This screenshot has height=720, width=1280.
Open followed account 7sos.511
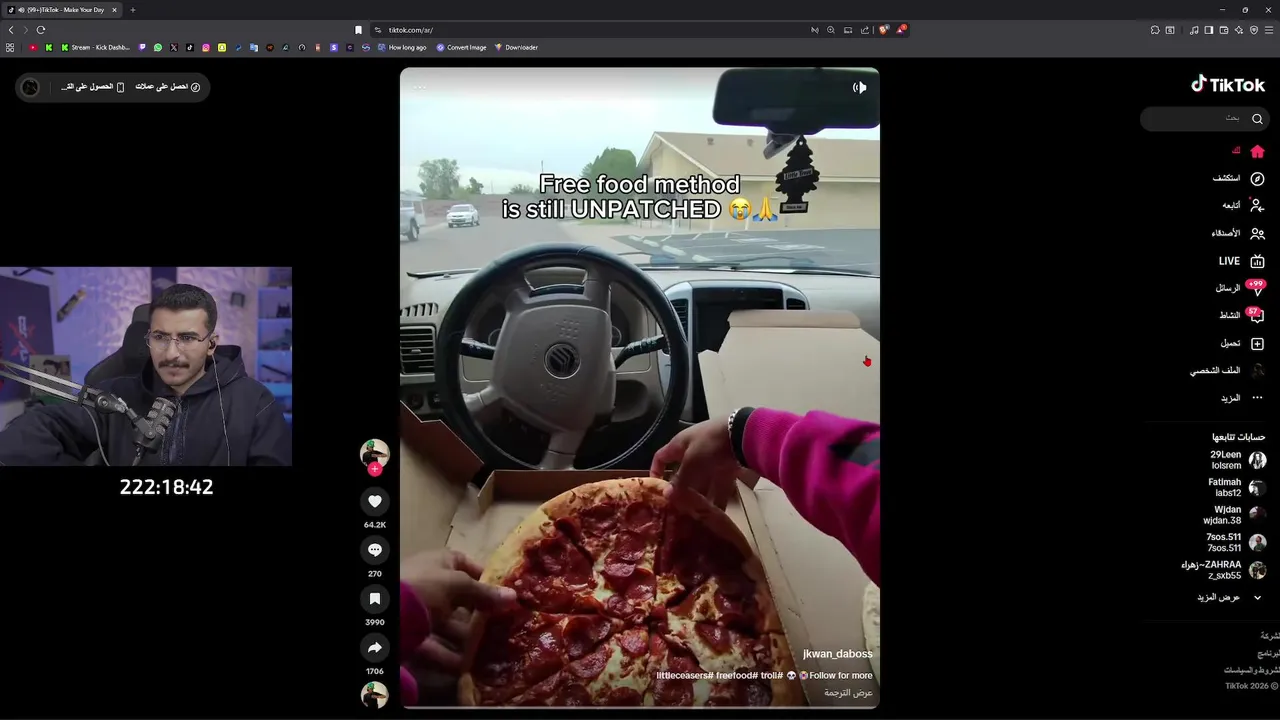click(x=1236, y=542)
